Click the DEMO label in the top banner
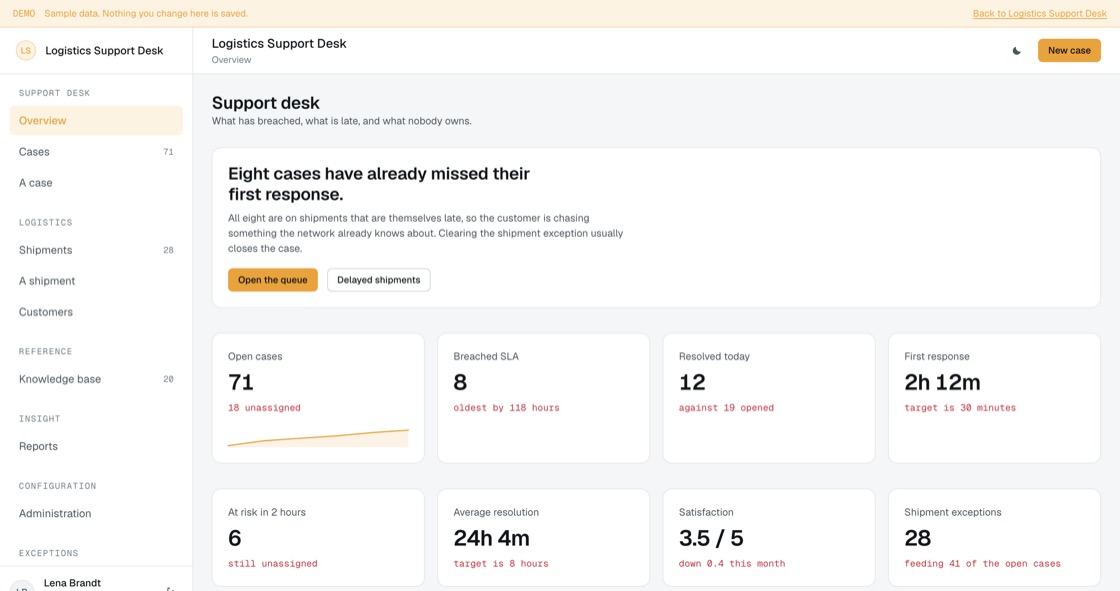 pos(24,14)
